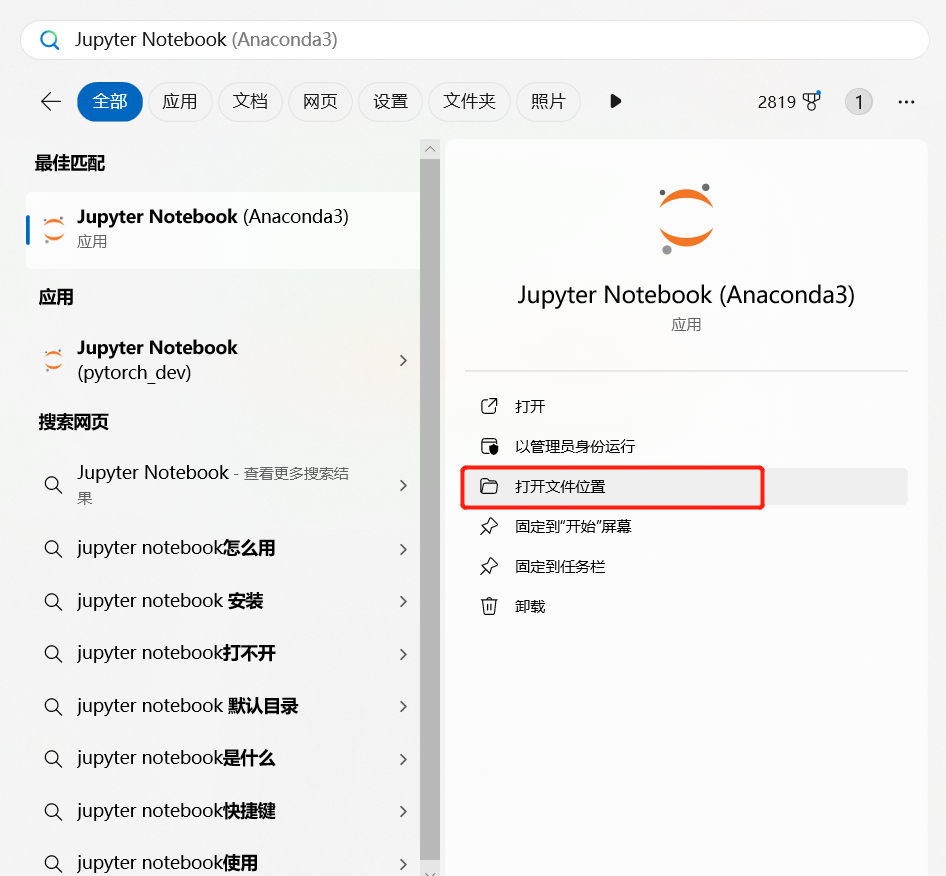
Task: Expand chevron for jupyter notebook是什么
Action: coord(404,759)
